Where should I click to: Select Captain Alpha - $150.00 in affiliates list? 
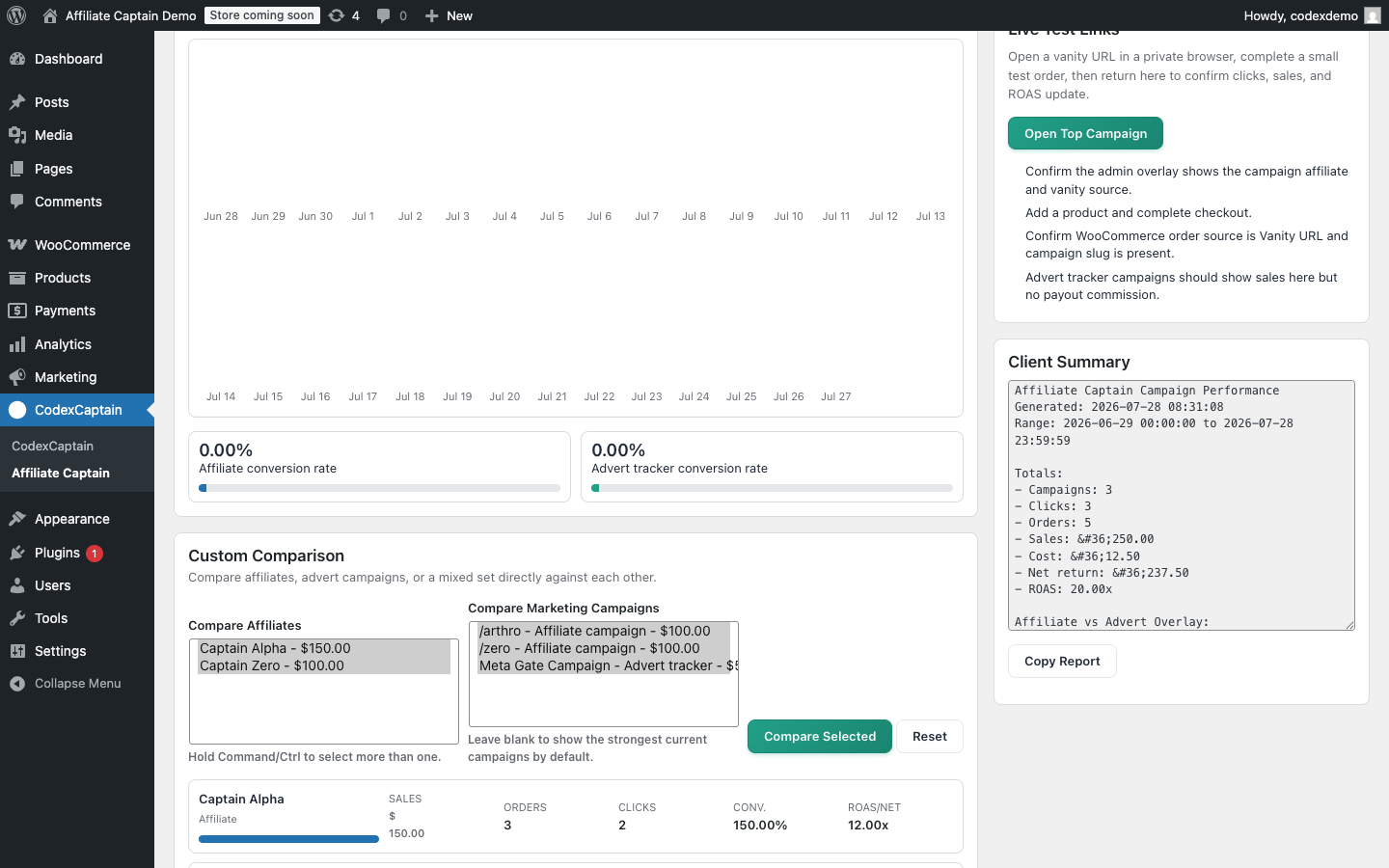click(x=323, y=648)
